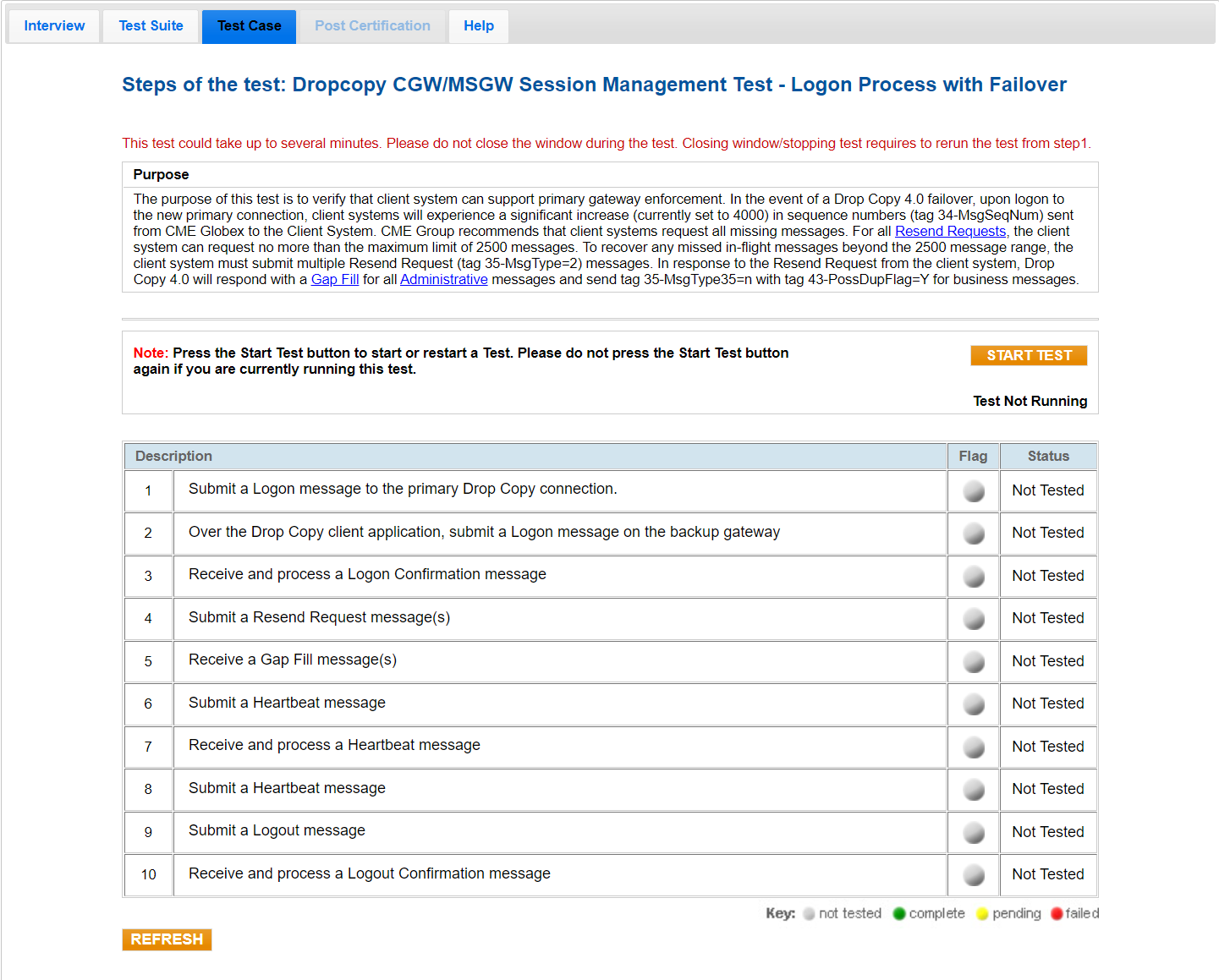
Task: Open the Resend Requests link
Action: tap(950, 232)
